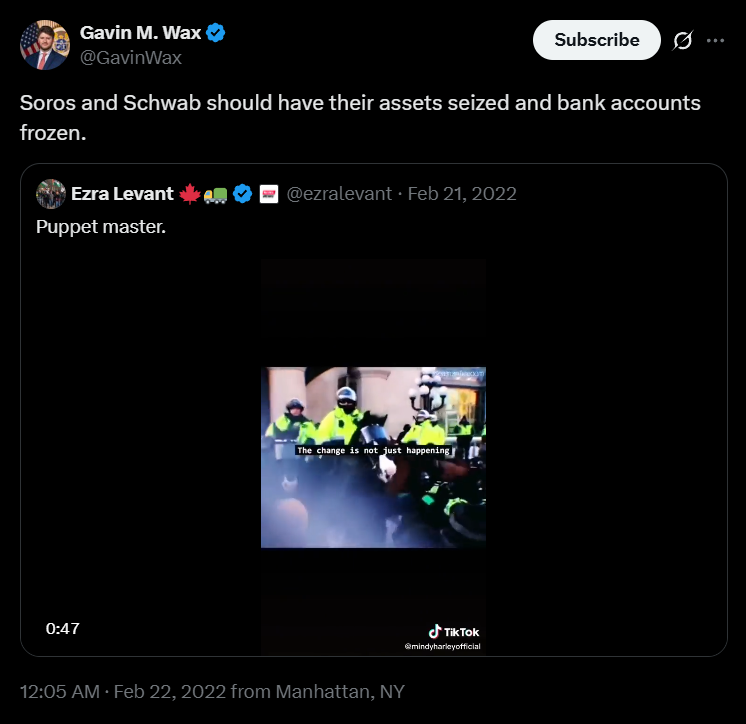Screen dimensions: 746x724
Task: Click the truck emoji in the quoted name
Action: (x=215, y=193)
